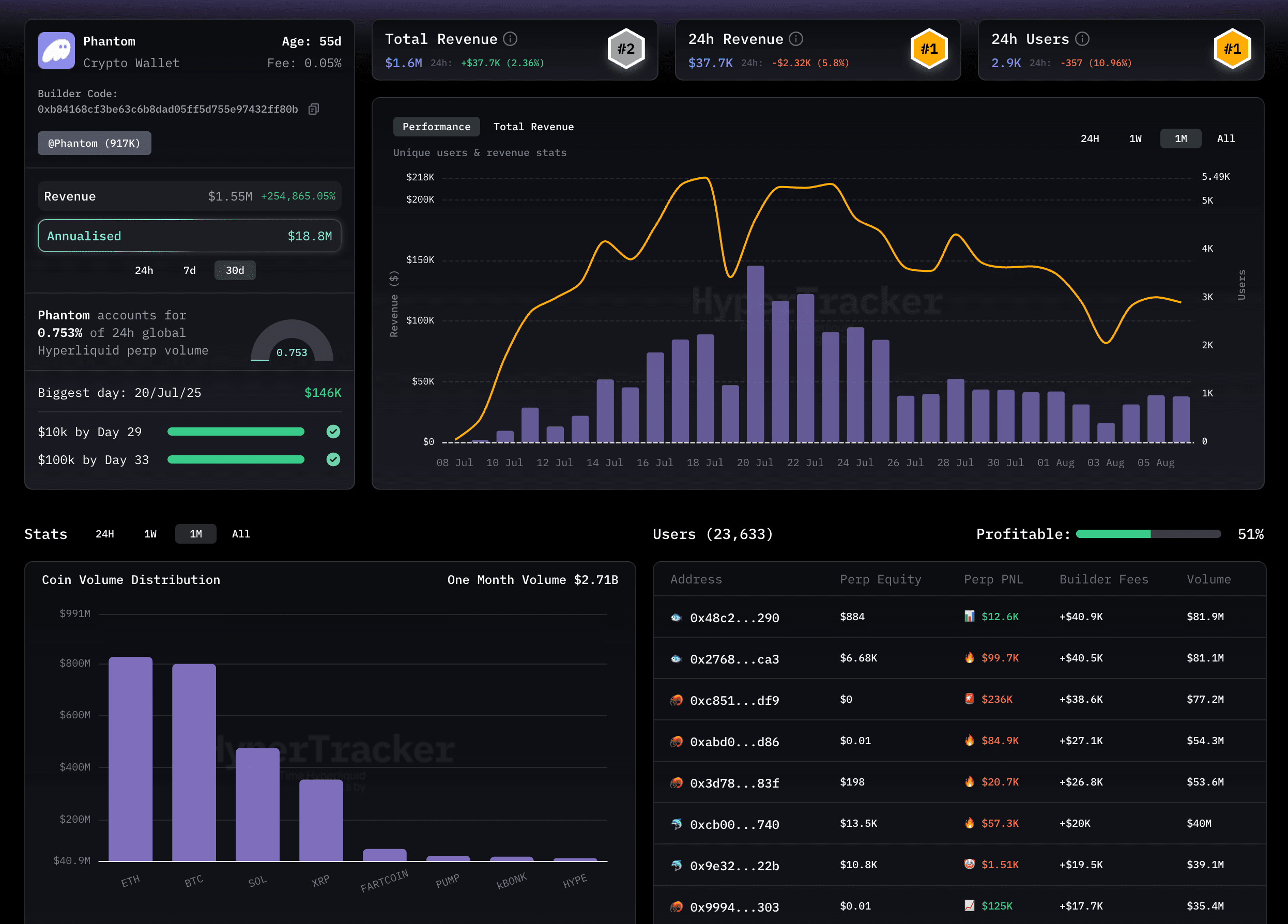The image size is (1288, 924).
Task: Open address 0x2768...ca3
Action: click(734, 659)
